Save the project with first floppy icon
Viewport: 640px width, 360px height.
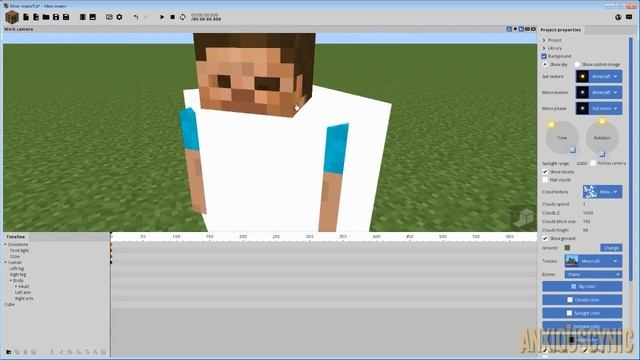pos(56,17)
